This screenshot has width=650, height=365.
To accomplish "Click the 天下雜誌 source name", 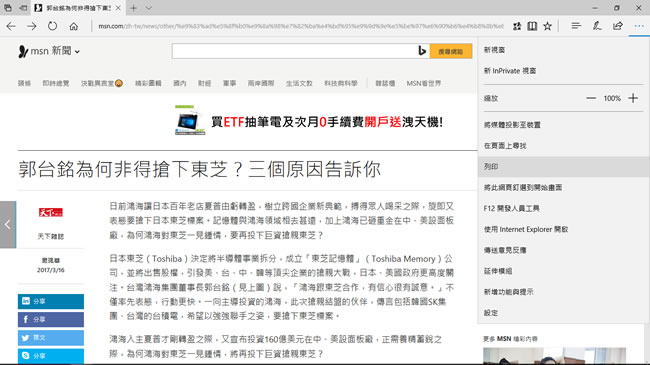I will [51, 236].
